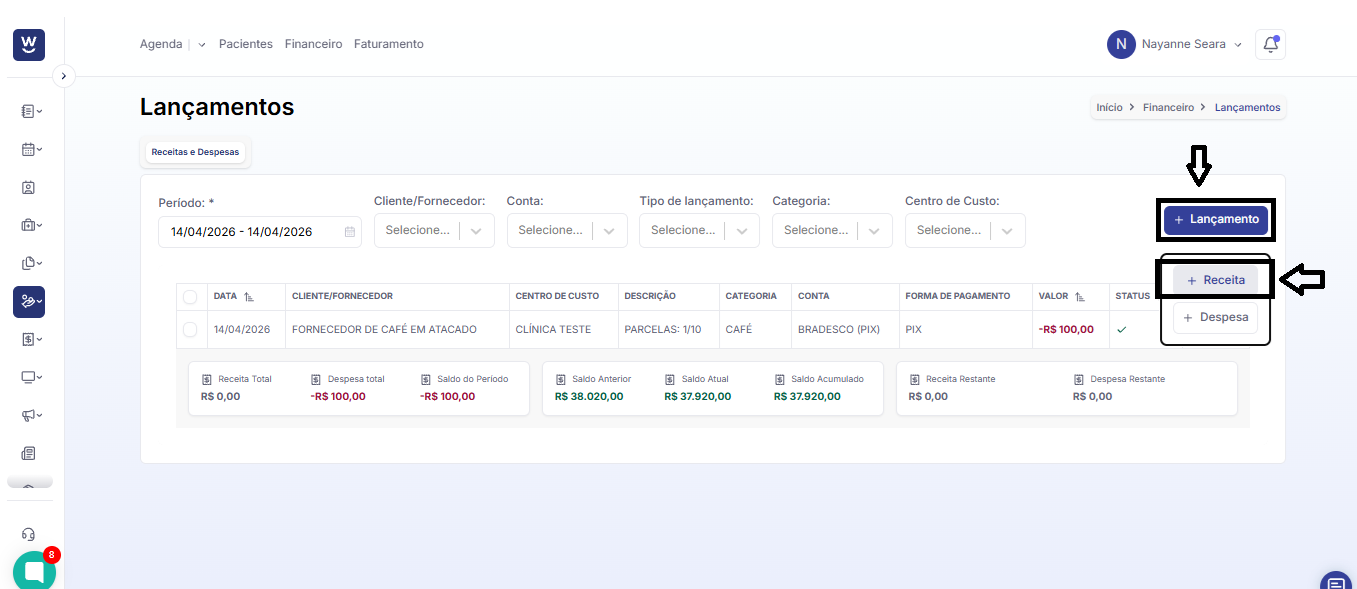The width and height of the screenshot is (1357, 589).
Task: Click the R$ 38.020,00 Saldo Anterior value
Action: coord(589,396)
